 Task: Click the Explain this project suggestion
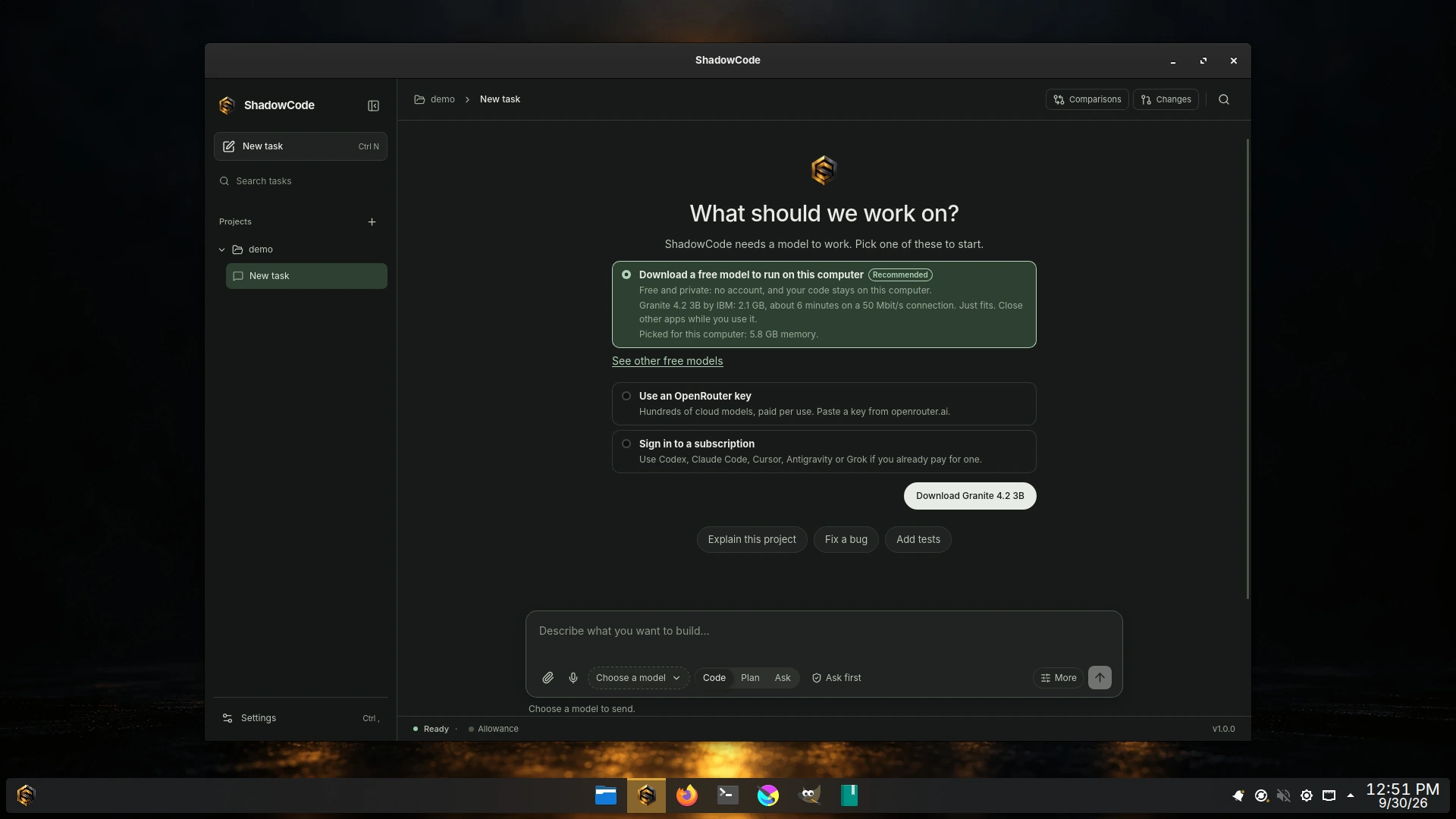[752, 539]
